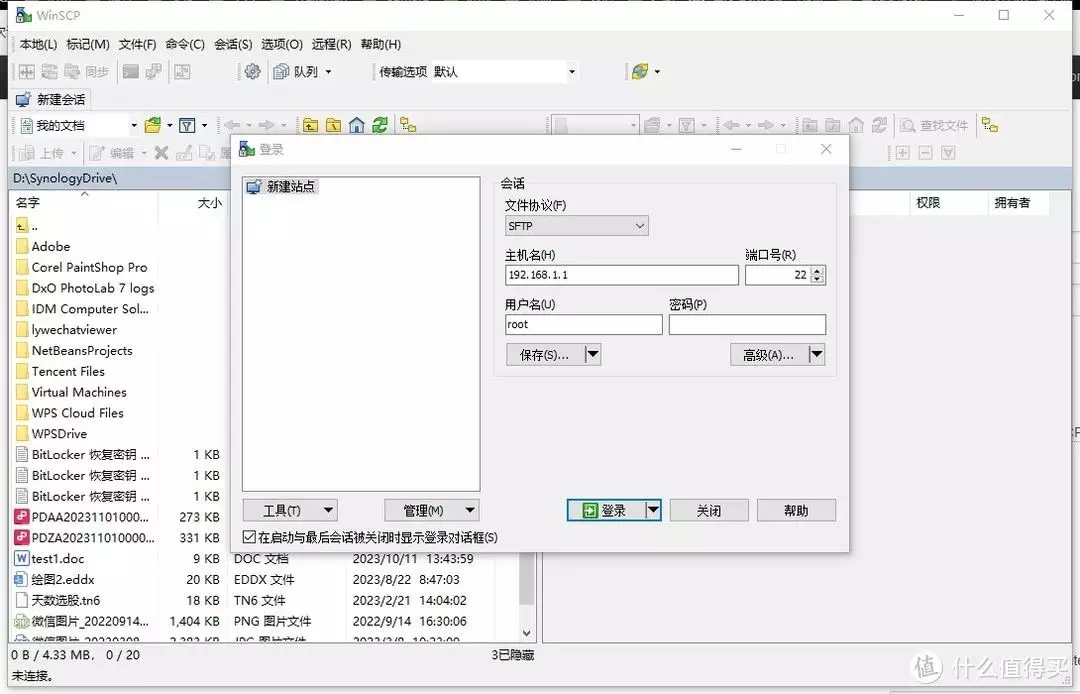1080x694 pixels.
Task: Click the local forward arrow icon
Action: (267, 125)
